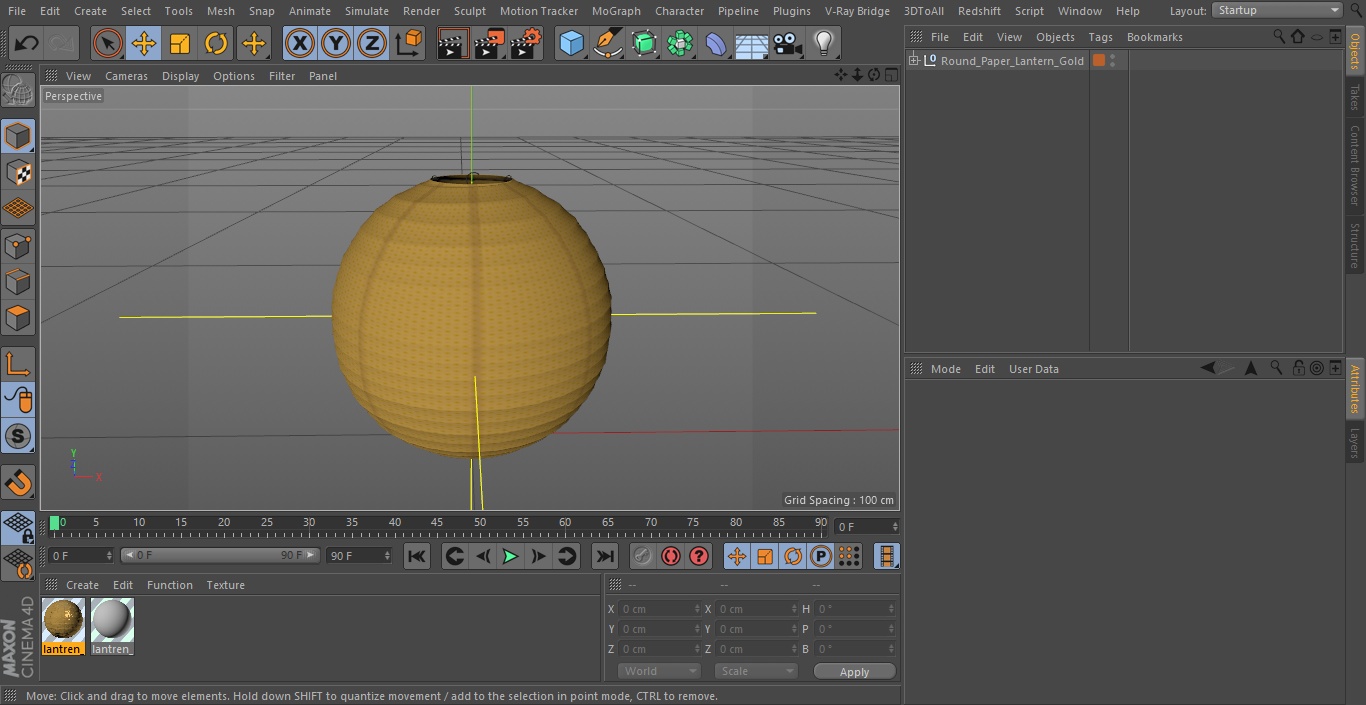Click Object Manager search magnifier icon
This screenshot has width=1366, height=705.
click(1279, 36)
